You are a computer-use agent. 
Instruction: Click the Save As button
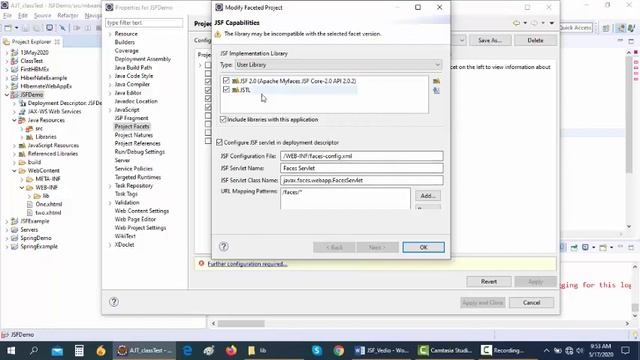tap(489, 40)
